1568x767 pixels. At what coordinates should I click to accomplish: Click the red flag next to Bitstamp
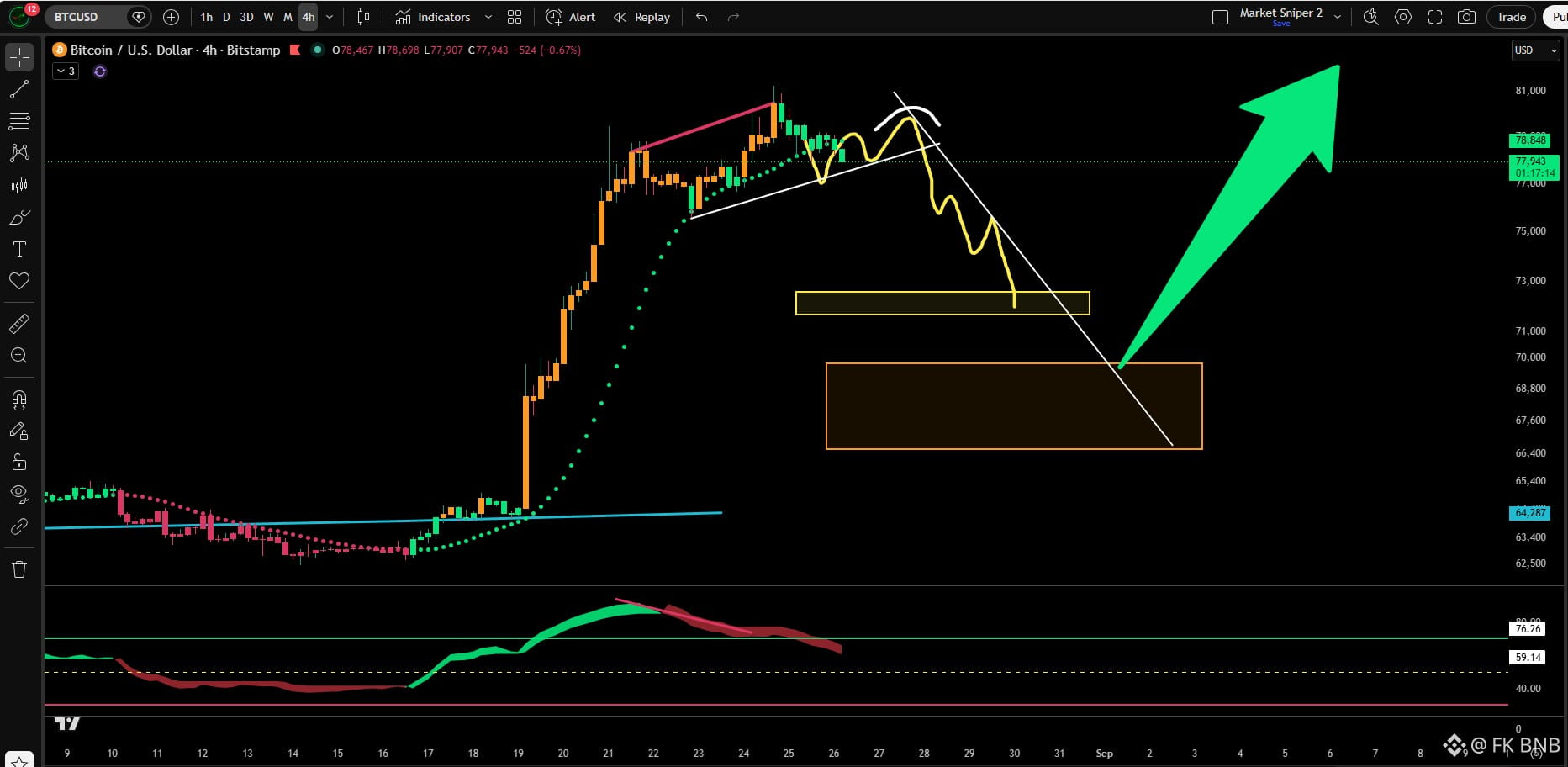[295, 50]
